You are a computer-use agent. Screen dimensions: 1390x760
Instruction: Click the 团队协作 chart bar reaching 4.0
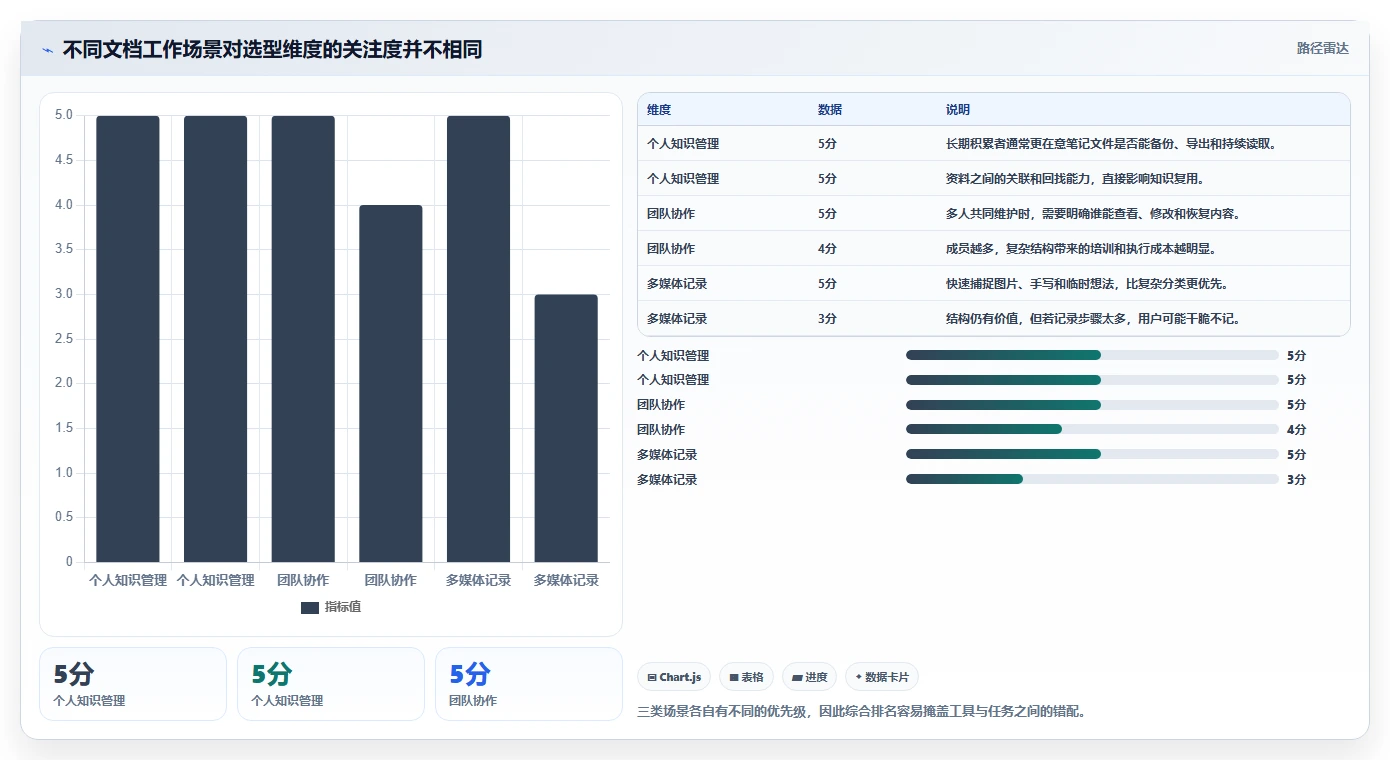pos(391,383)
